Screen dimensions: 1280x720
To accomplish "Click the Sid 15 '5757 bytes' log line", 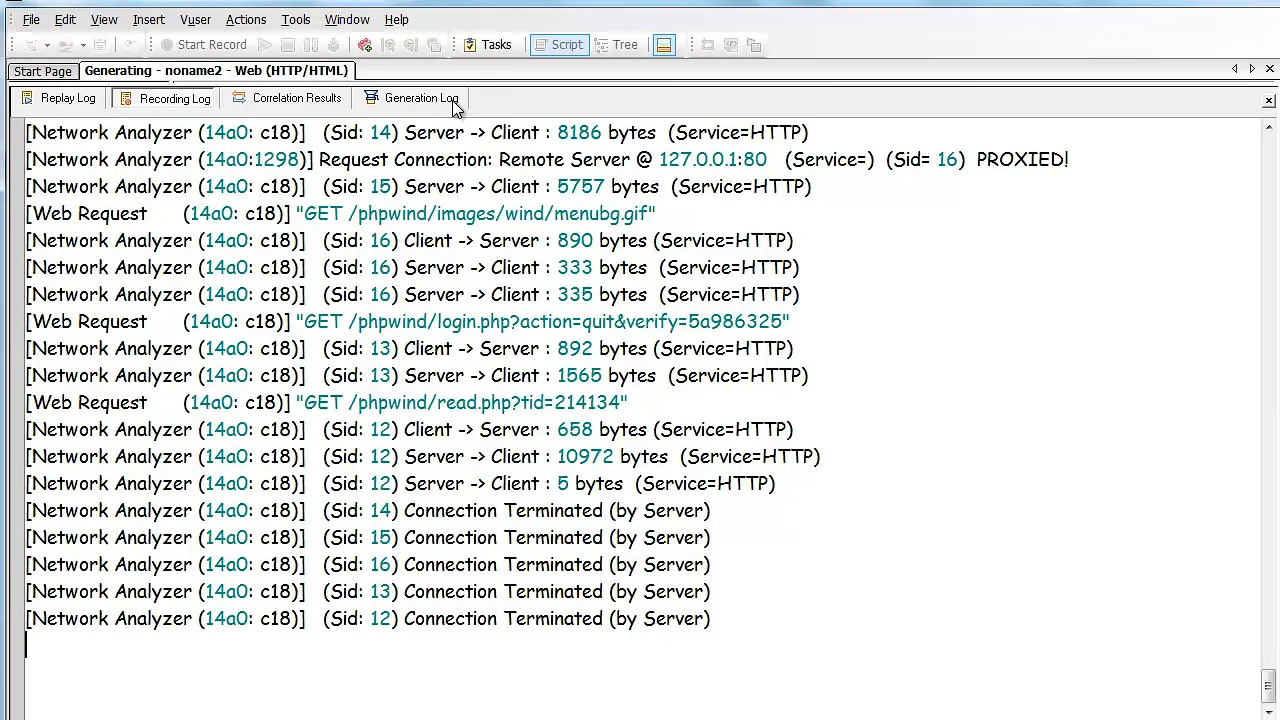I will (x=419, y=186).
